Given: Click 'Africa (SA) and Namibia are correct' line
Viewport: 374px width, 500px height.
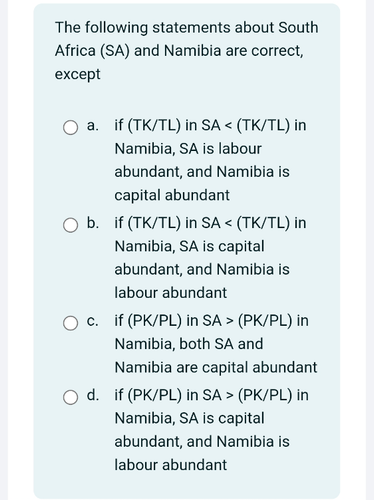Looking at the screenshot, I should (x=179, y=51).
